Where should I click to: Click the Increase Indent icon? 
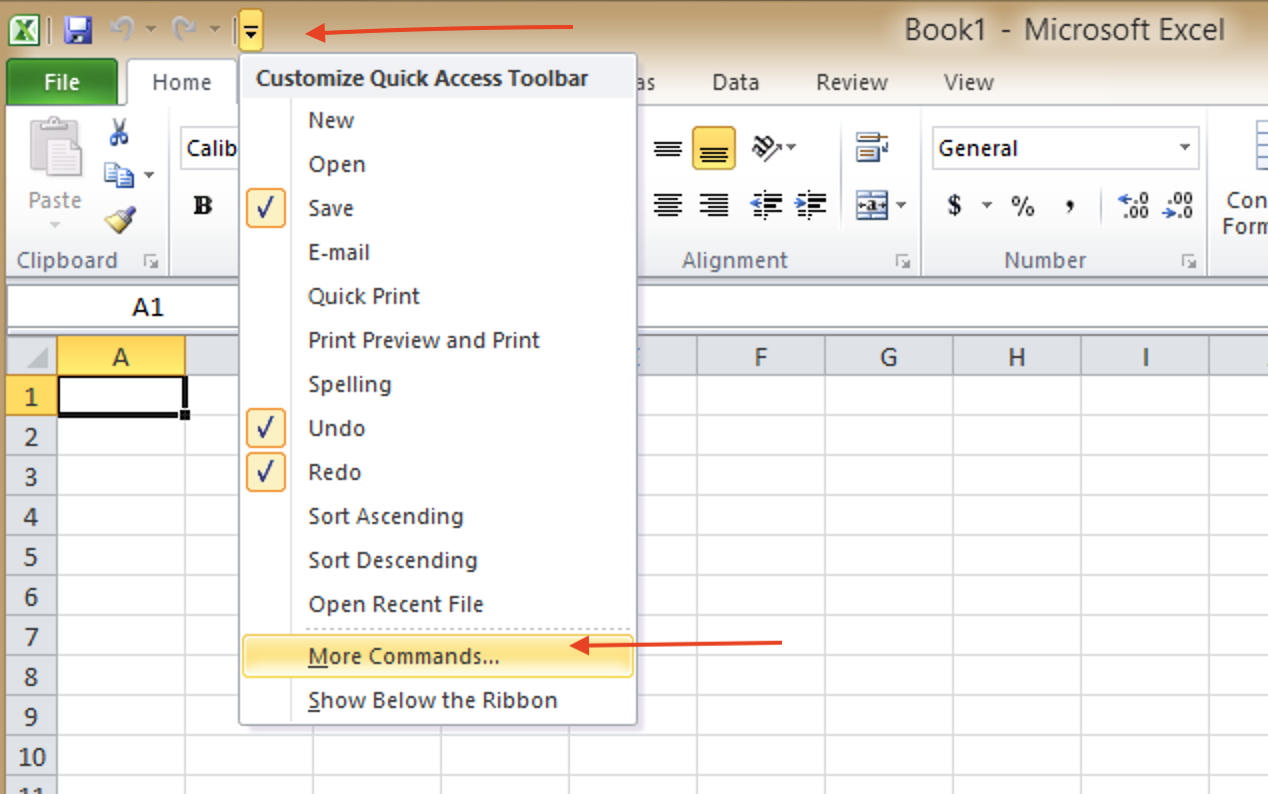(811, 206)
